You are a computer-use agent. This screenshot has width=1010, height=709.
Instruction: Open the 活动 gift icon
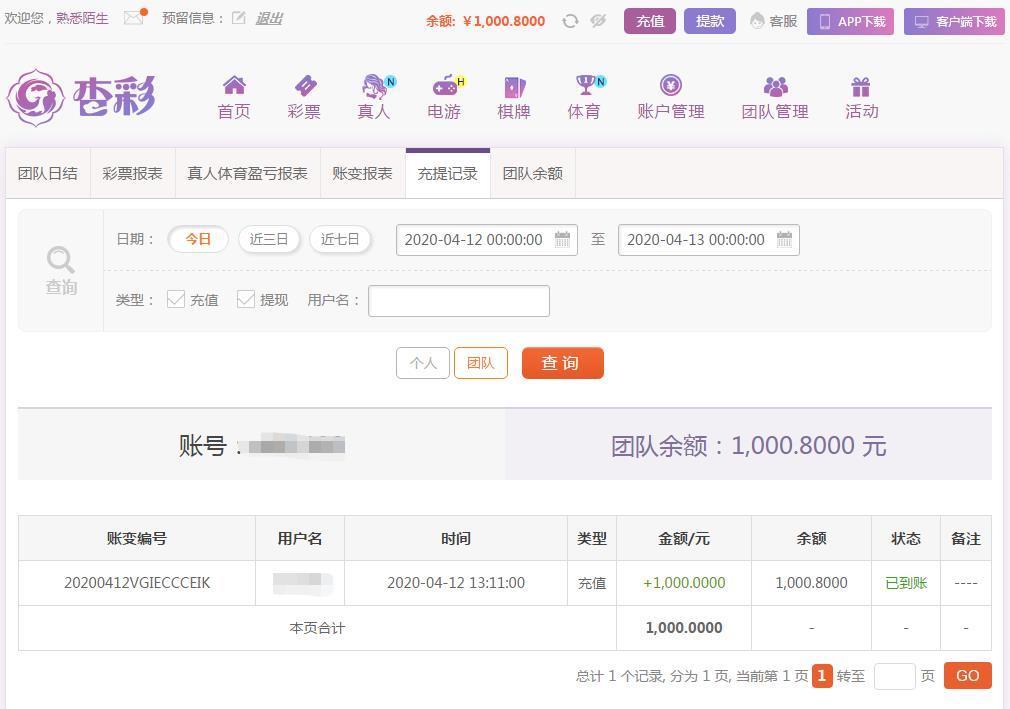pos(861,86)
